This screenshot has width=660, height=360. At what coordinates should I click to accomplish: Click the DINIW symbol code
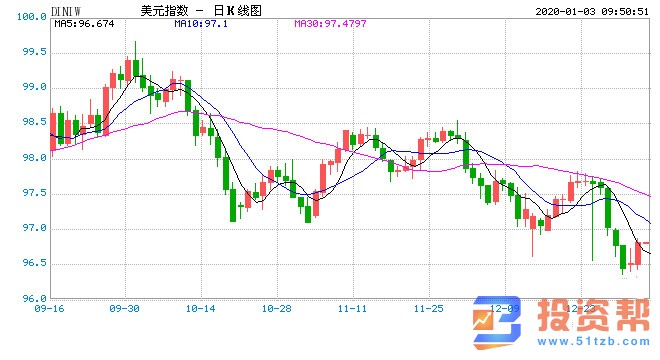65,11
